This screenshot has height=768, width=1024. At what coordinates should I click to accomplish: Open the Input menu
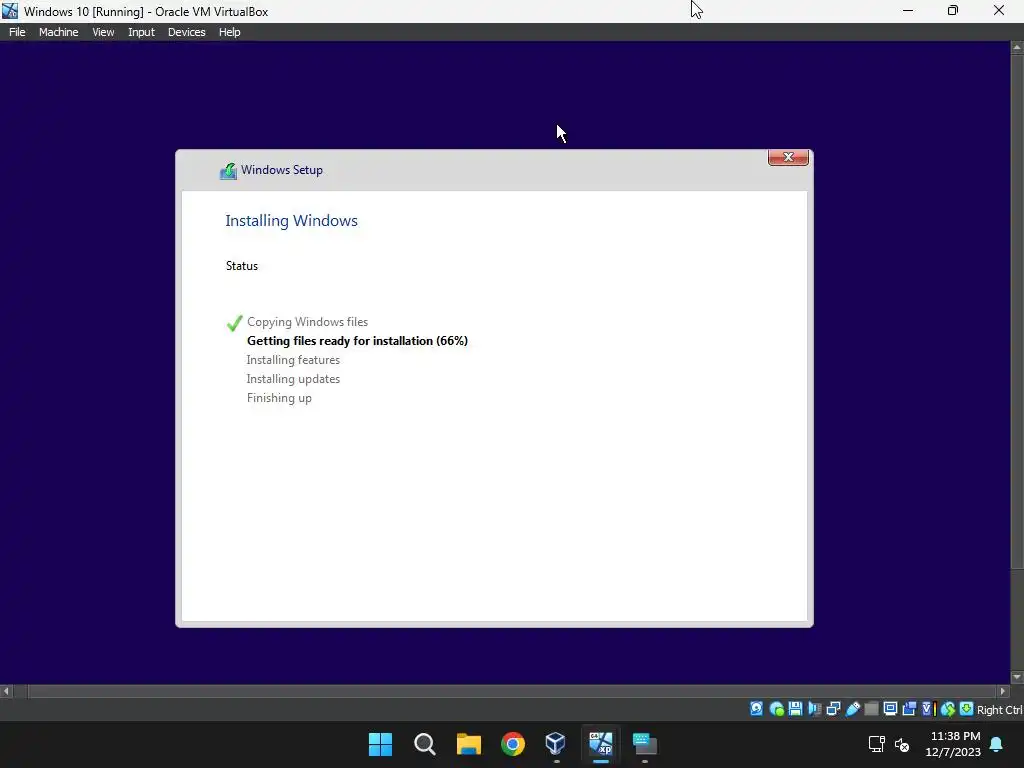(x=141, y=32)
